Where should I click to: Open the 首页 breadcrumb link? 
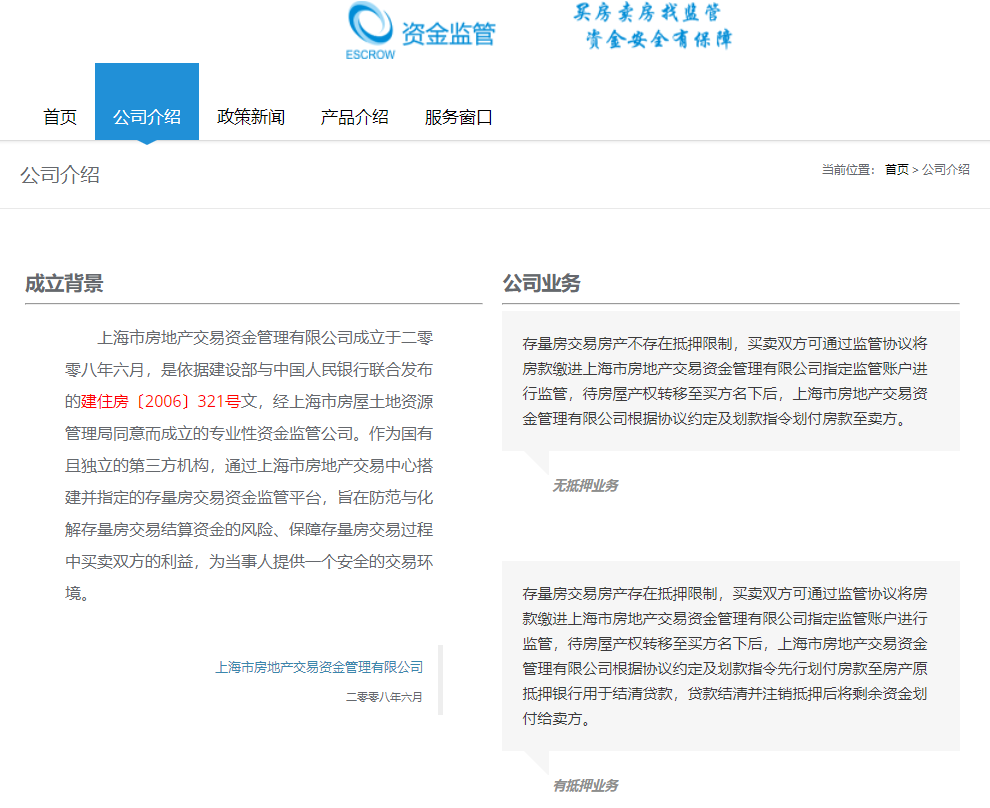pyautogui.click(x=893, y=169)
